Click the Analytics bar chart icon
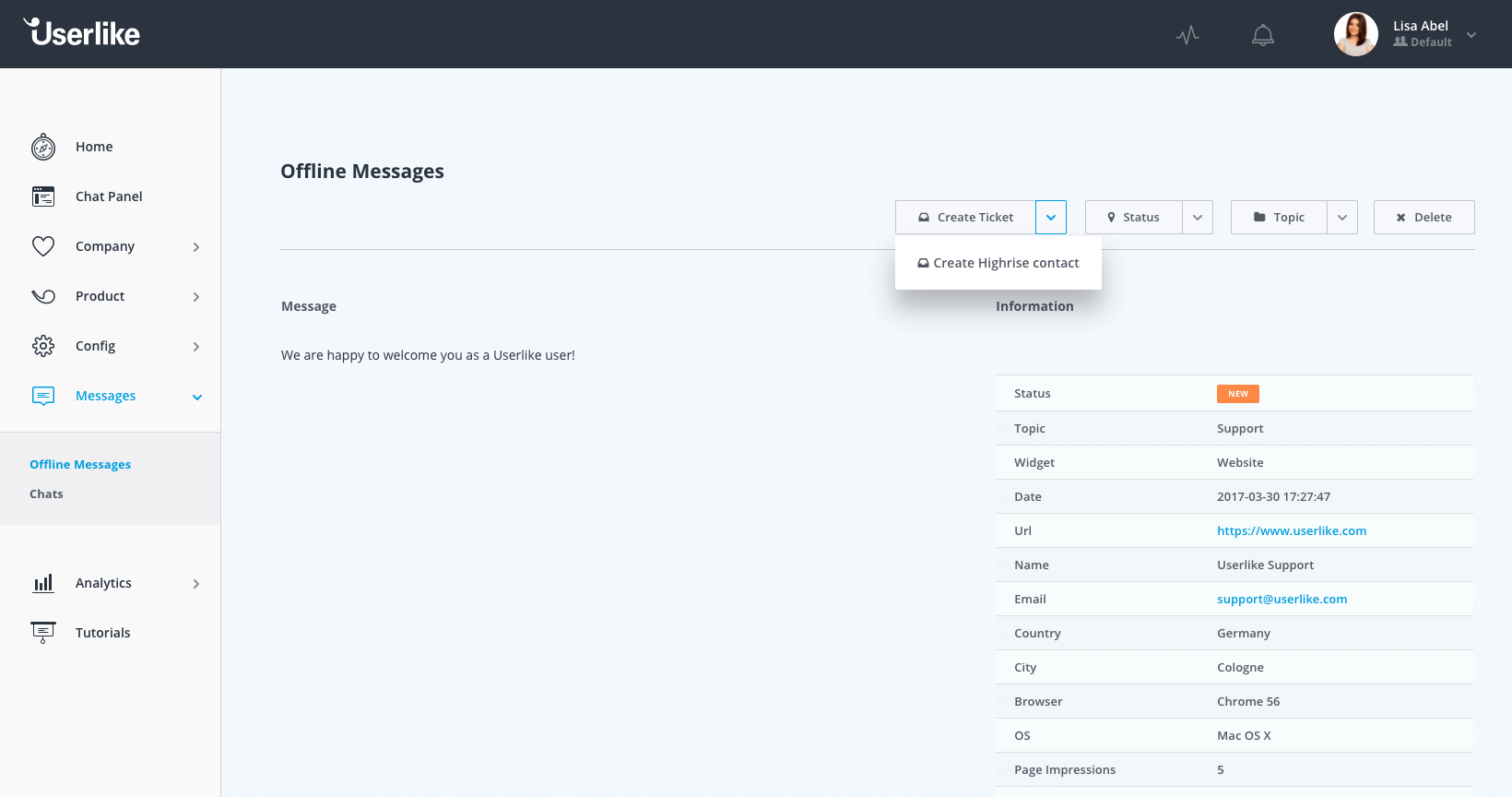This screenshot has height=797, width=1512. 43,583
